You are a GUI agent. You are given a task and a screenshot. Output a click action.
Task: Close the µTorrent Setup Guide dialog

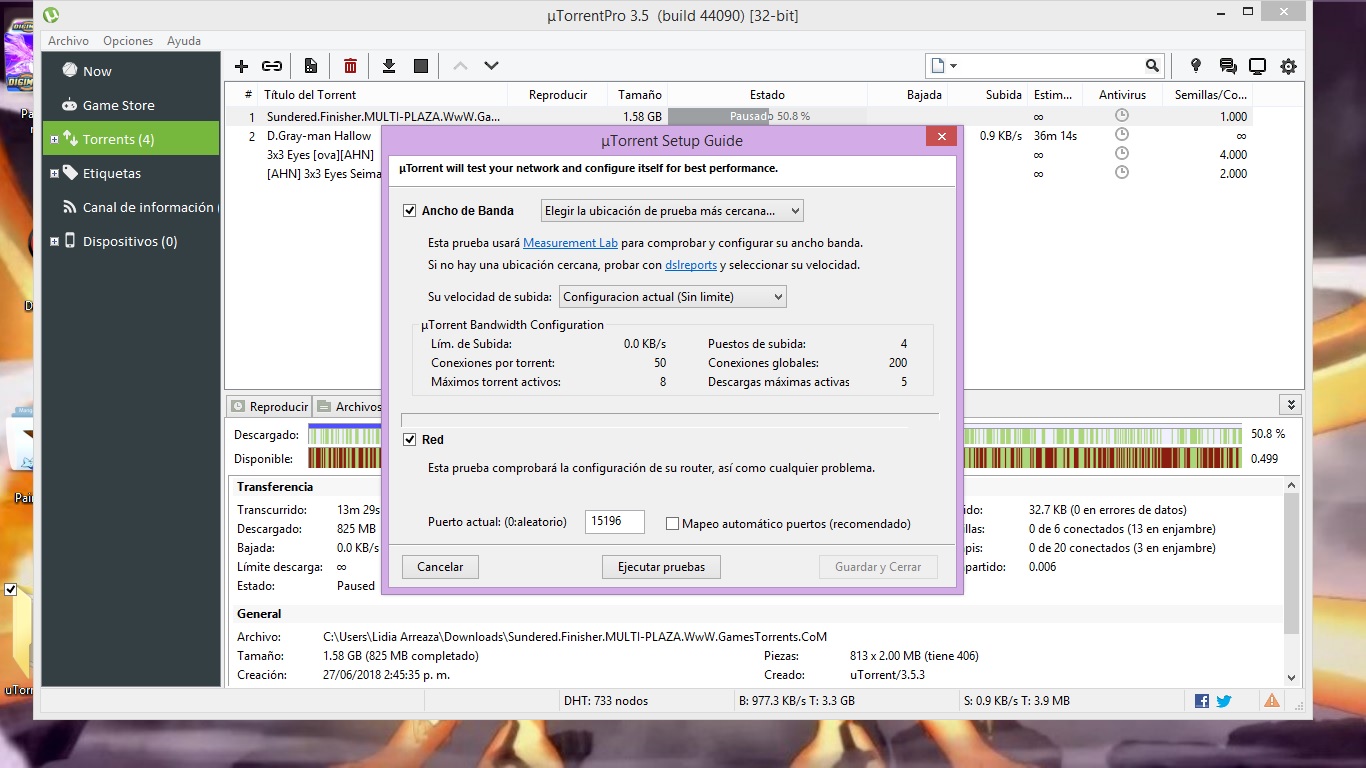(941, 136)
